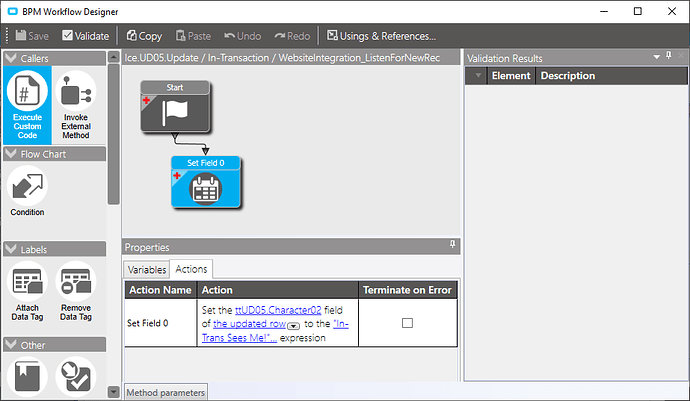
Task: Select the bookmark icon under Other
Action: pos(27,376)
